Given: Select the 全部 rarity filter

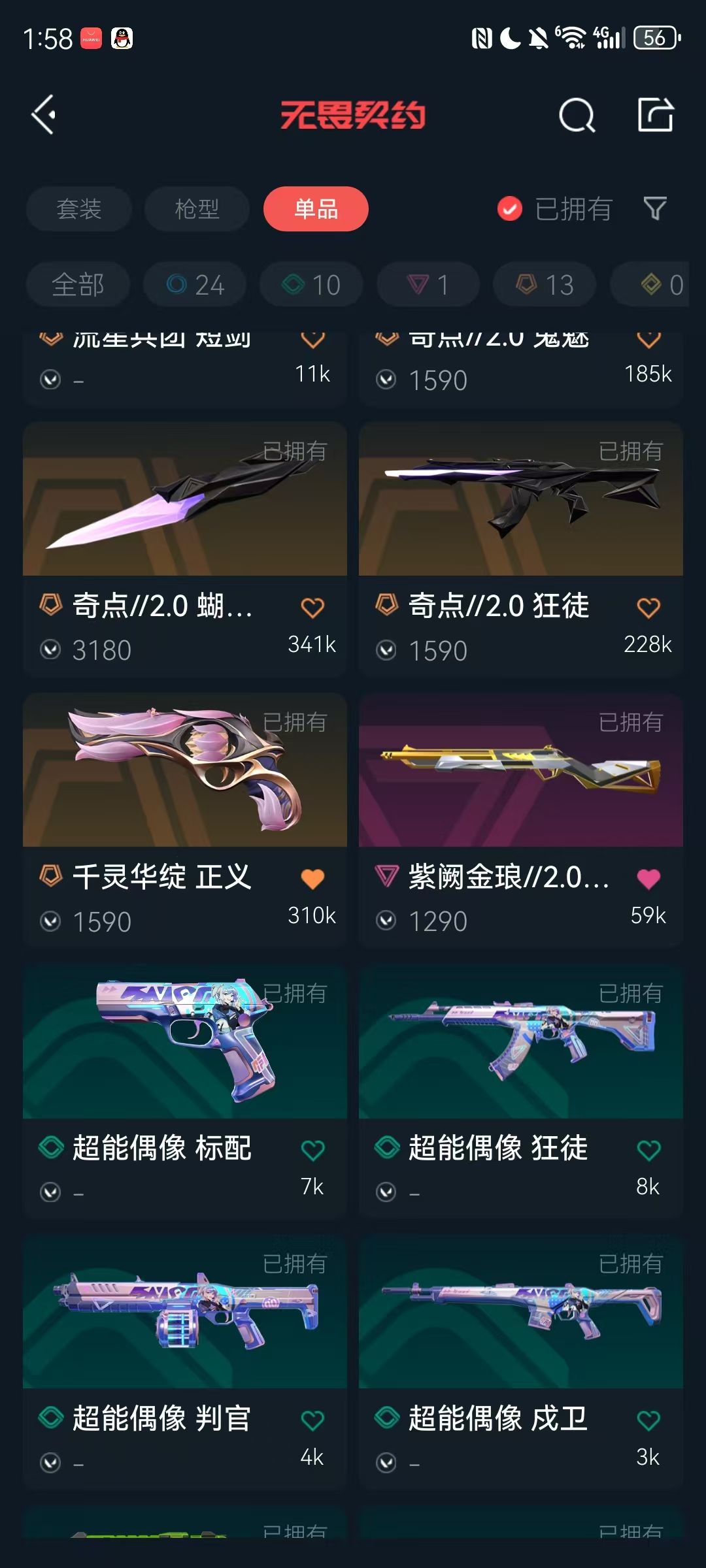Looking at the screenshot, I should 78,285.
